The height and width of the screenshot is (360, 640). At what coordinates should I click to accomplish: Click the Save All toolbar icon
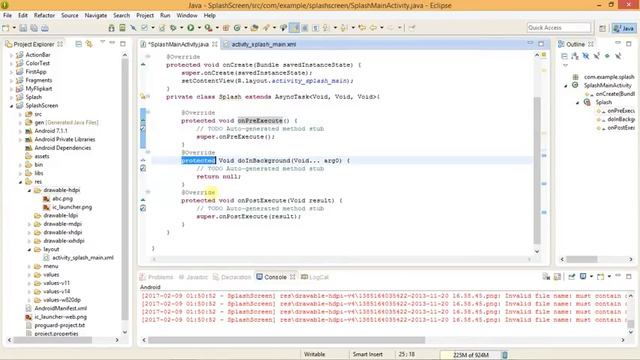[34, 28]
